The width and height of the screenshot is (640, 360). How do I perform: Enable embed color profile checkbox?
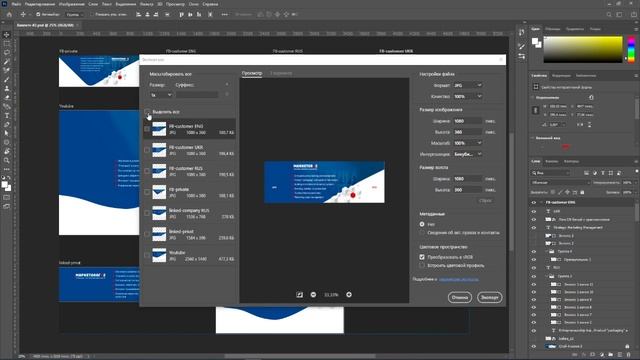[x=422, y=265]
